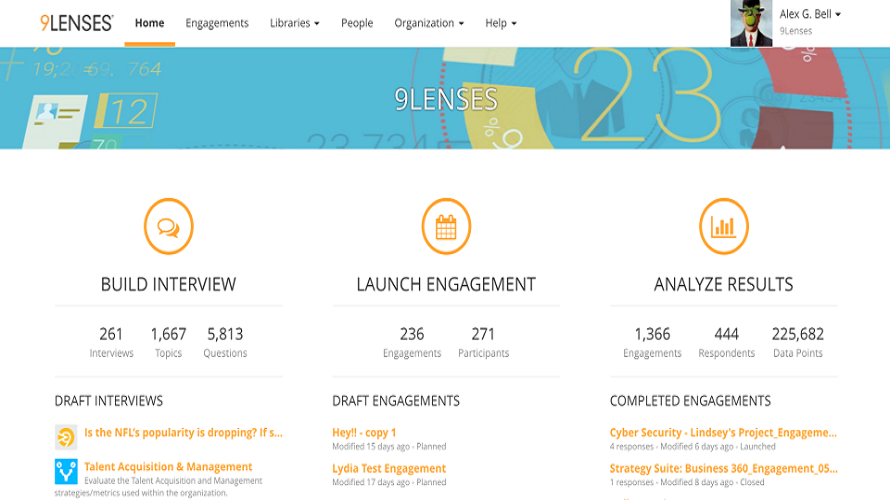Click the COMPLETED ENGAGEMENTS section title
The image size is (890, 500).
pyautogui.click(x=690, y=401)
